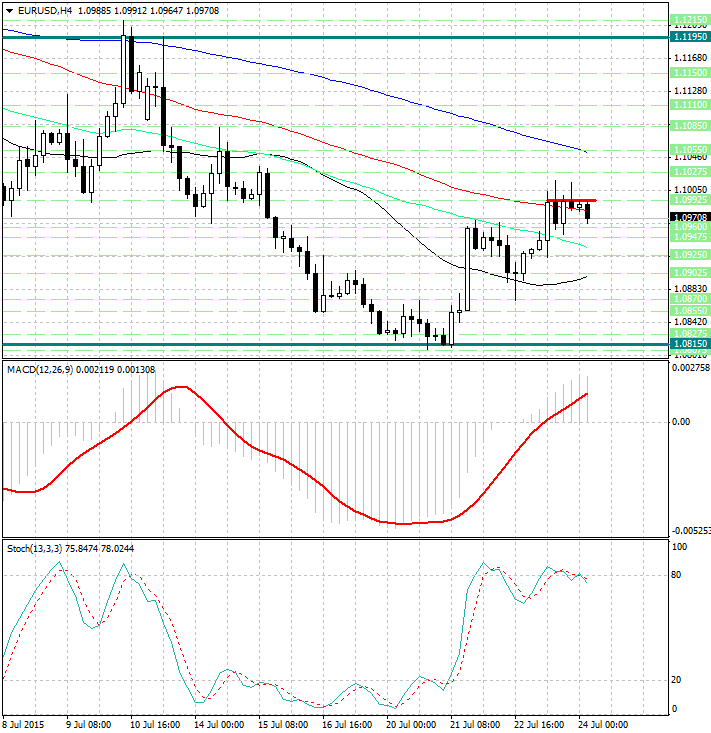Click the 15 Jul 08:00 time label
The width and height of the screenshot is (711, 733).
[x=283, y=725]
